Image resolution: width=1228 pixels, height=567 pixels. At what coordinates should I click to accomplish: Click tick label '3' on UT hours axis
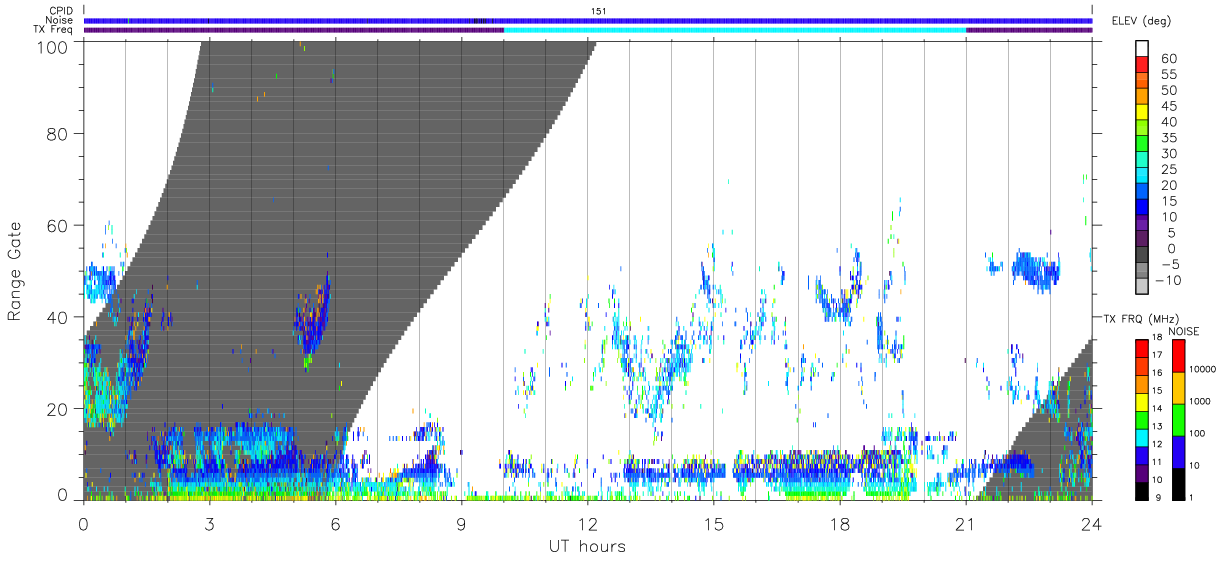point(209,523)
